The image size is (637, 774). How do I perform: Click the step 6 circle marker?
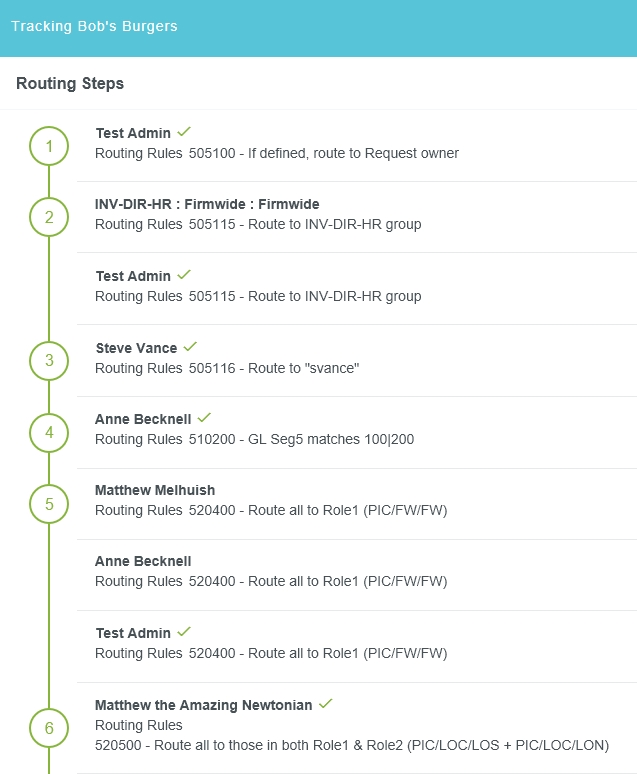(x=49, y=728)
